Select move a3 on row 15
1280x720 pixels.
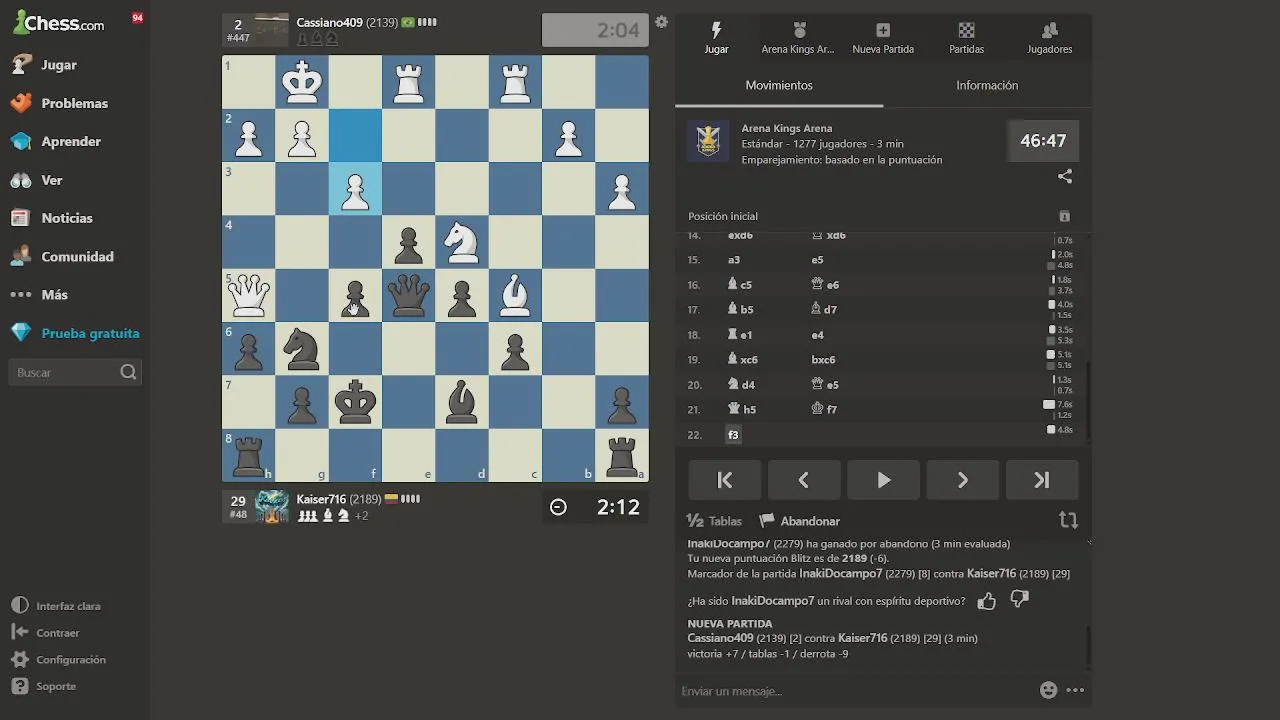[734, 260]
